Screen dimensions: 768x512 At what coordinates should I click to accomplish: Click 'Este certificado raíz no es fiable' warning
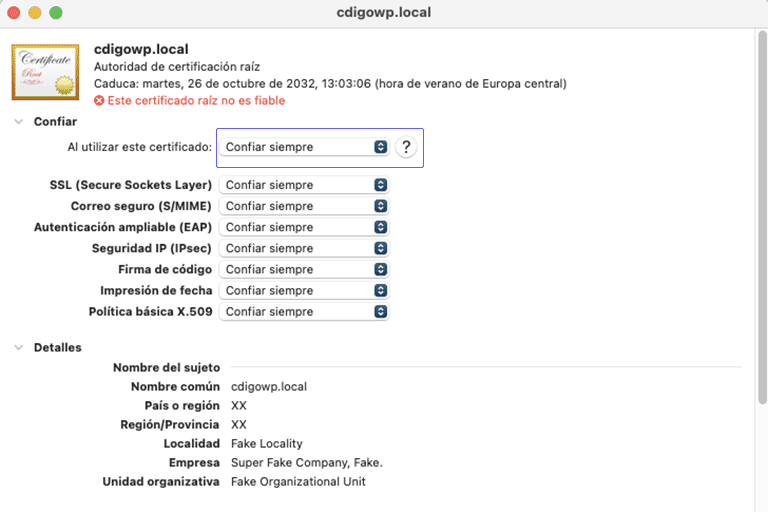pyautogui.click(x=196, y=100)
